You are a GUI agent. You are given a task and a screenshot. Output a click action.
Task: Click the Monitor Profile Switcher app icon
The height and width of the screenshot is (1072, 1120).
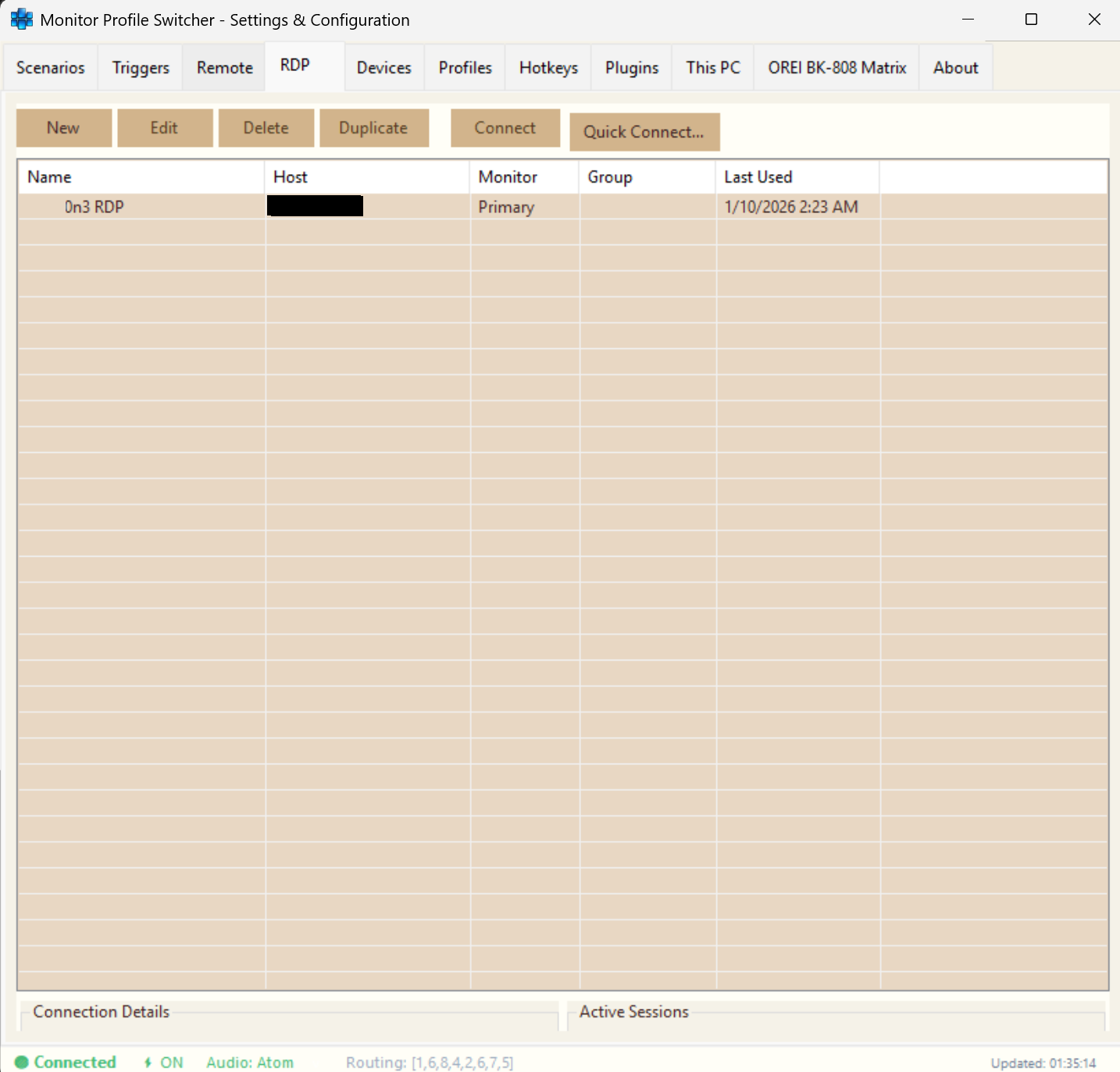[x=20, y=19]
